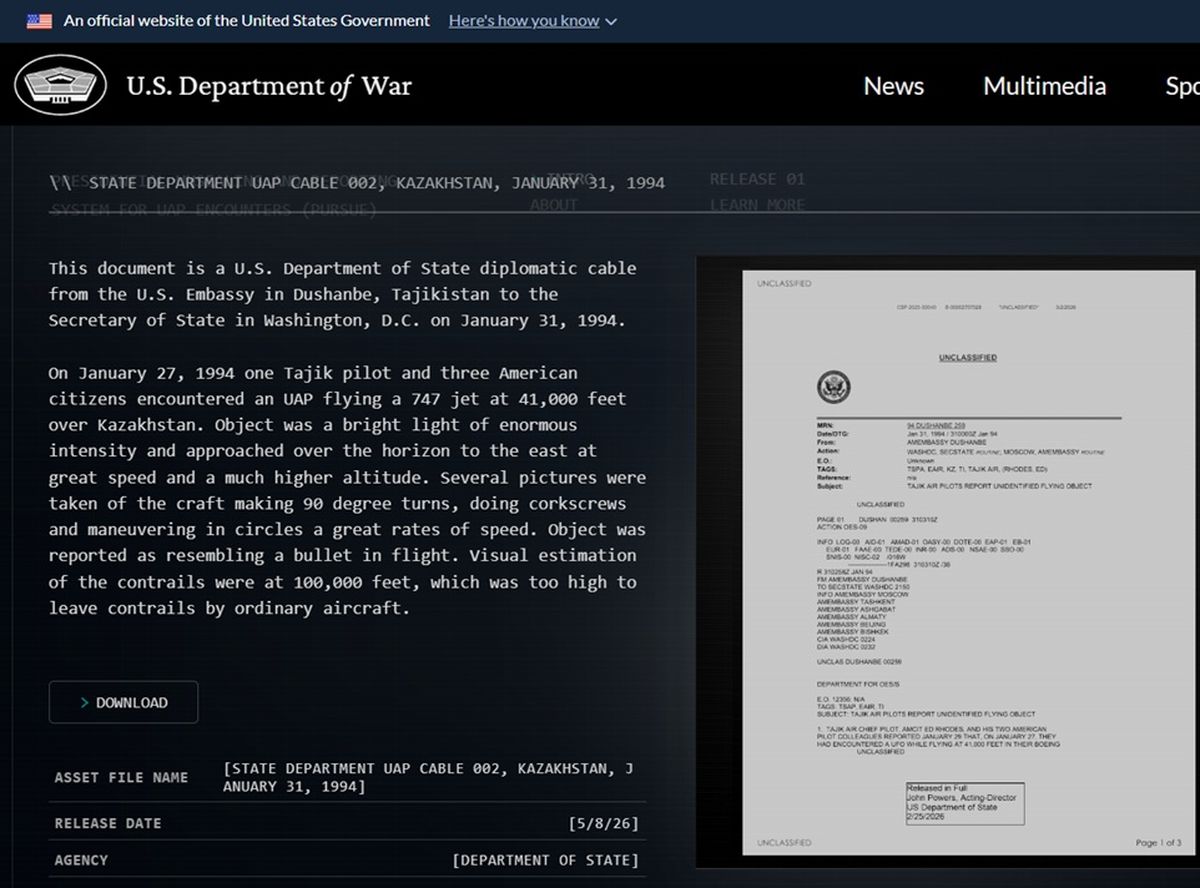Select the AGENCY metadata row
Screen dimensions: 1200x888
pyautogui.click(x=347, y=860)
